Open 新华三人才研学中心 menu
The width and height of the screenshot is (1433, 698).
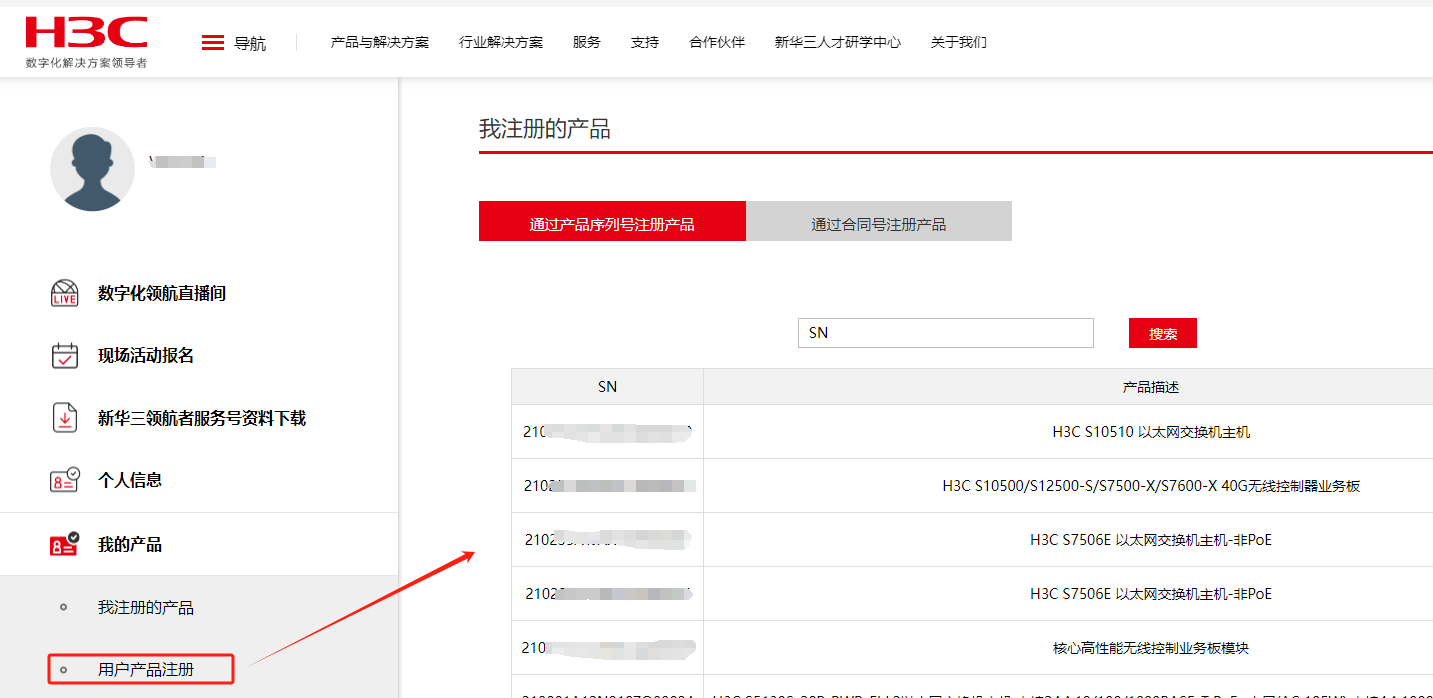click(838, 42)
